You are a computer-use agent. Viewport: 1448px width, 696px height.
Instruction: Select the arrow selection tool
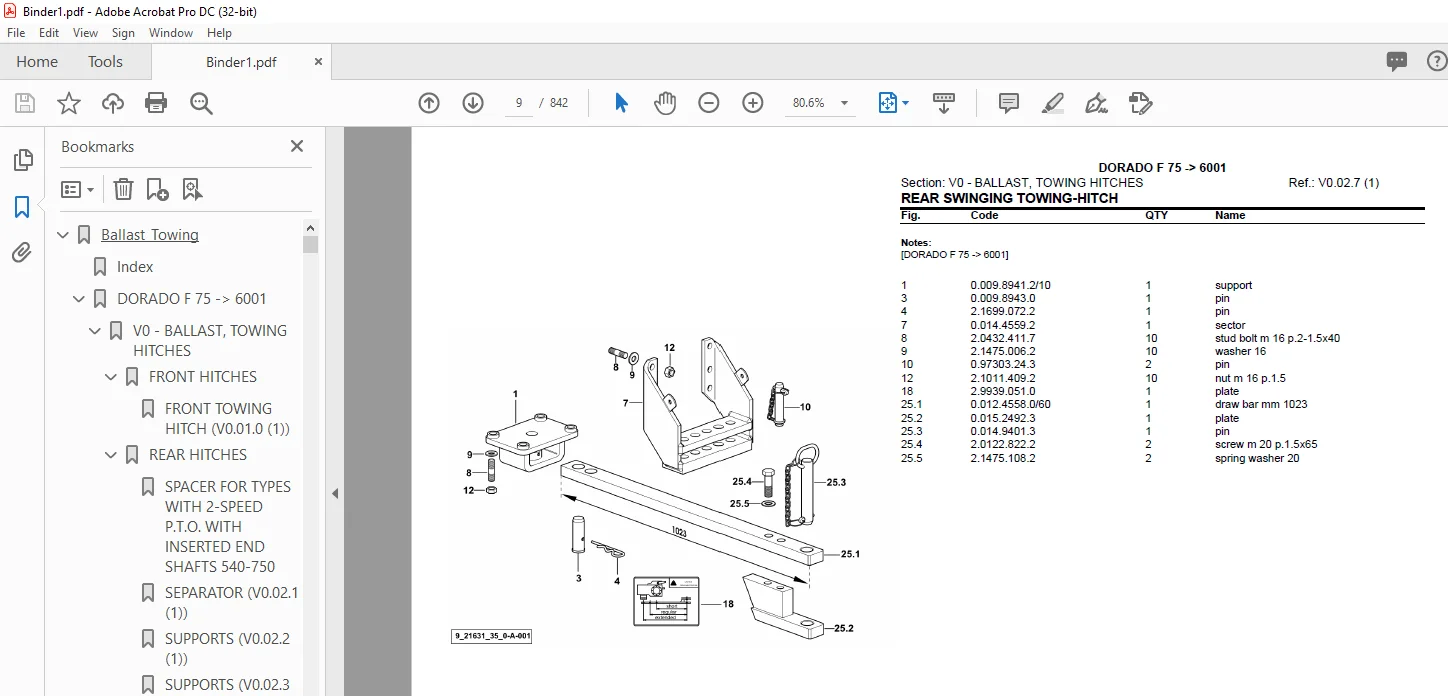click(x=621, y=103)
